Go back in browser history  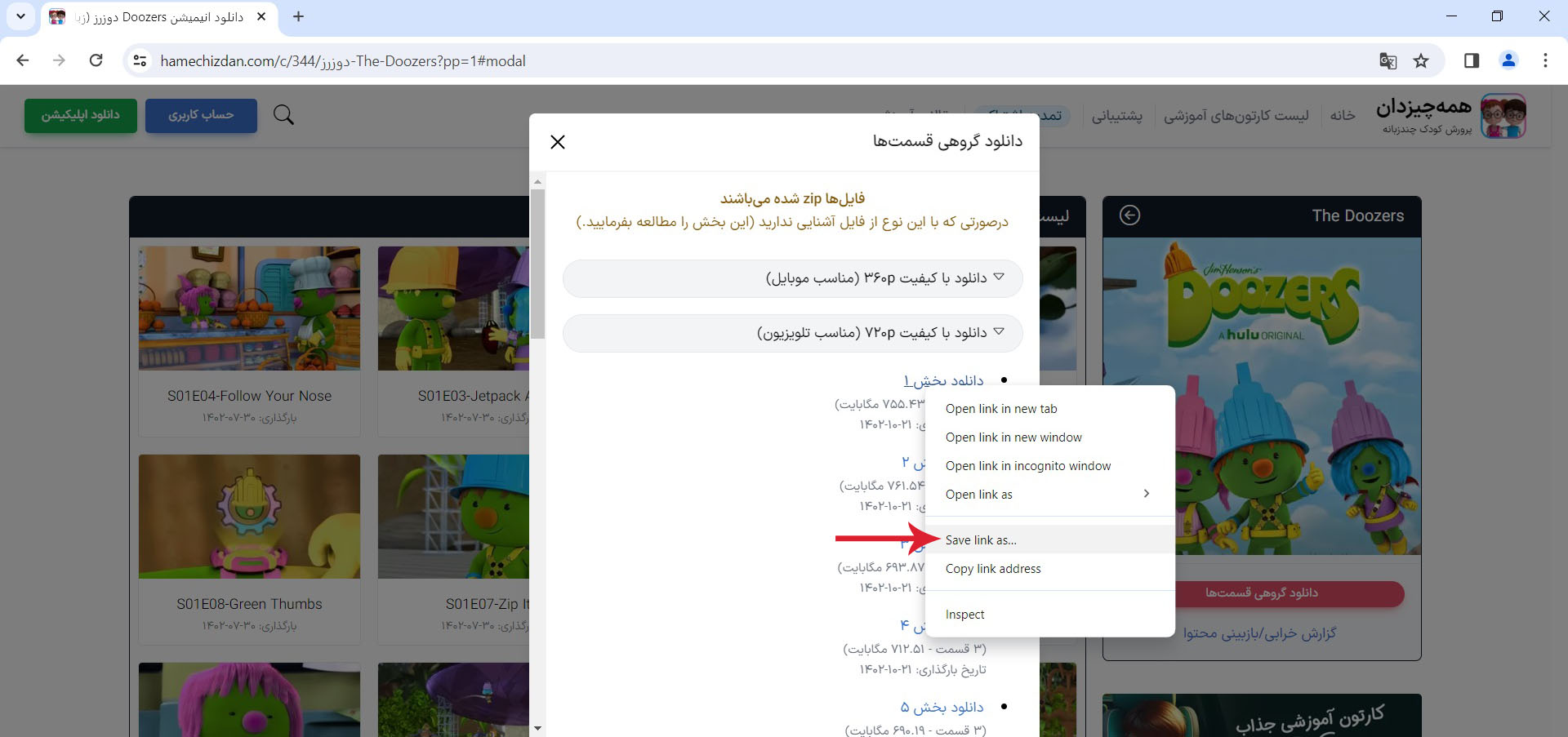click(x=23, y=60)
